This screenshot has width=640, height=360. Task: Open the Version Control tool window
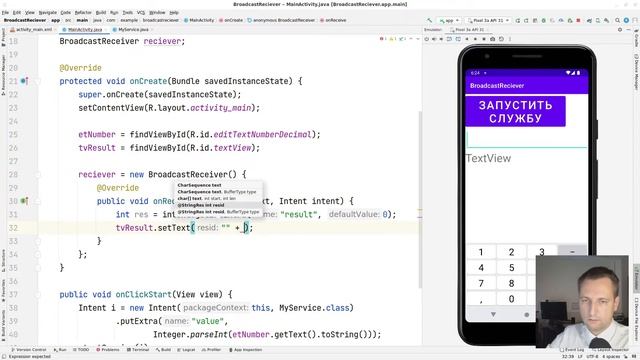[29, 350]
